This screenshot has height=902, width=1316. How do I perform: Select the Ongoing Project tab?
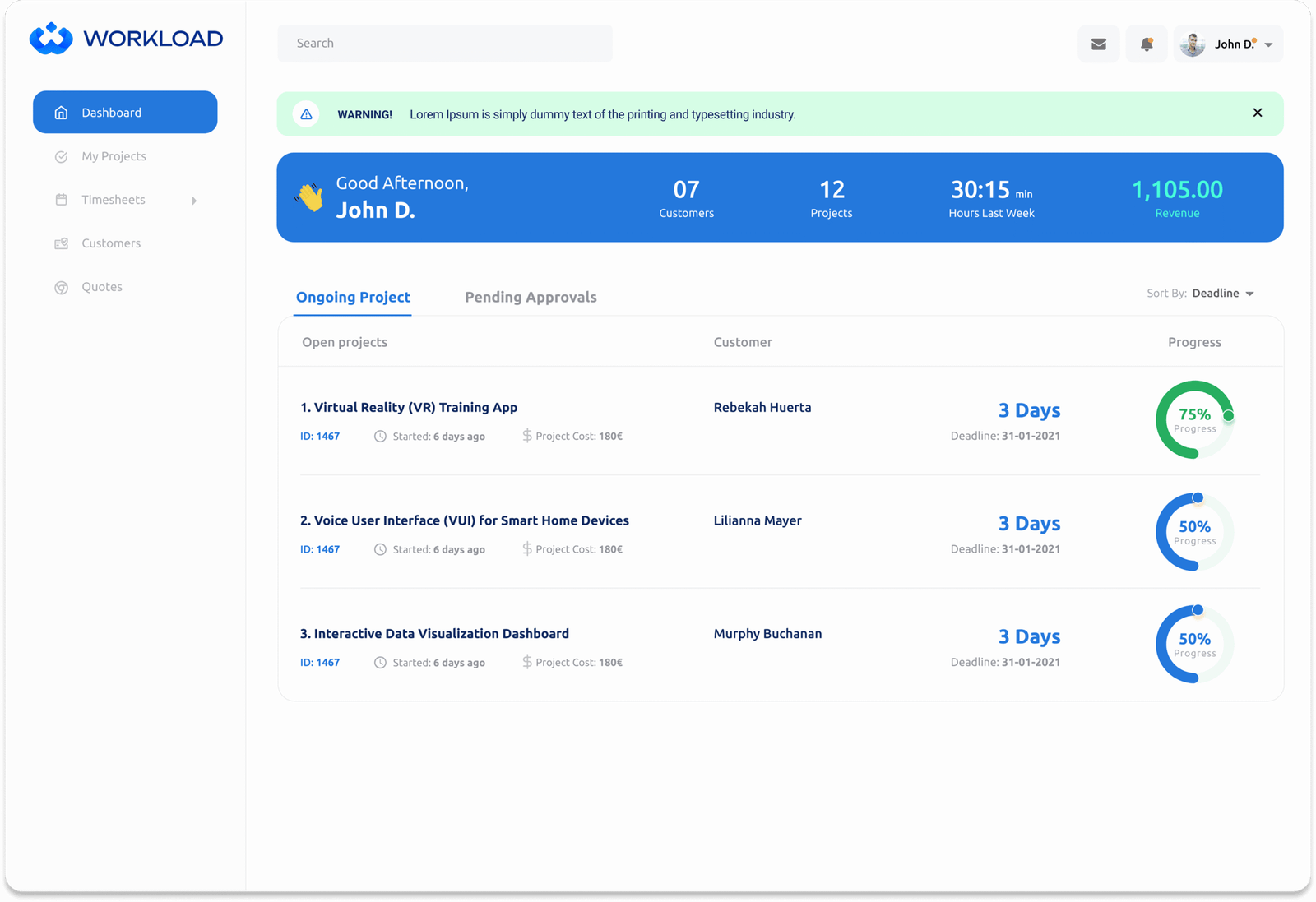353,298
